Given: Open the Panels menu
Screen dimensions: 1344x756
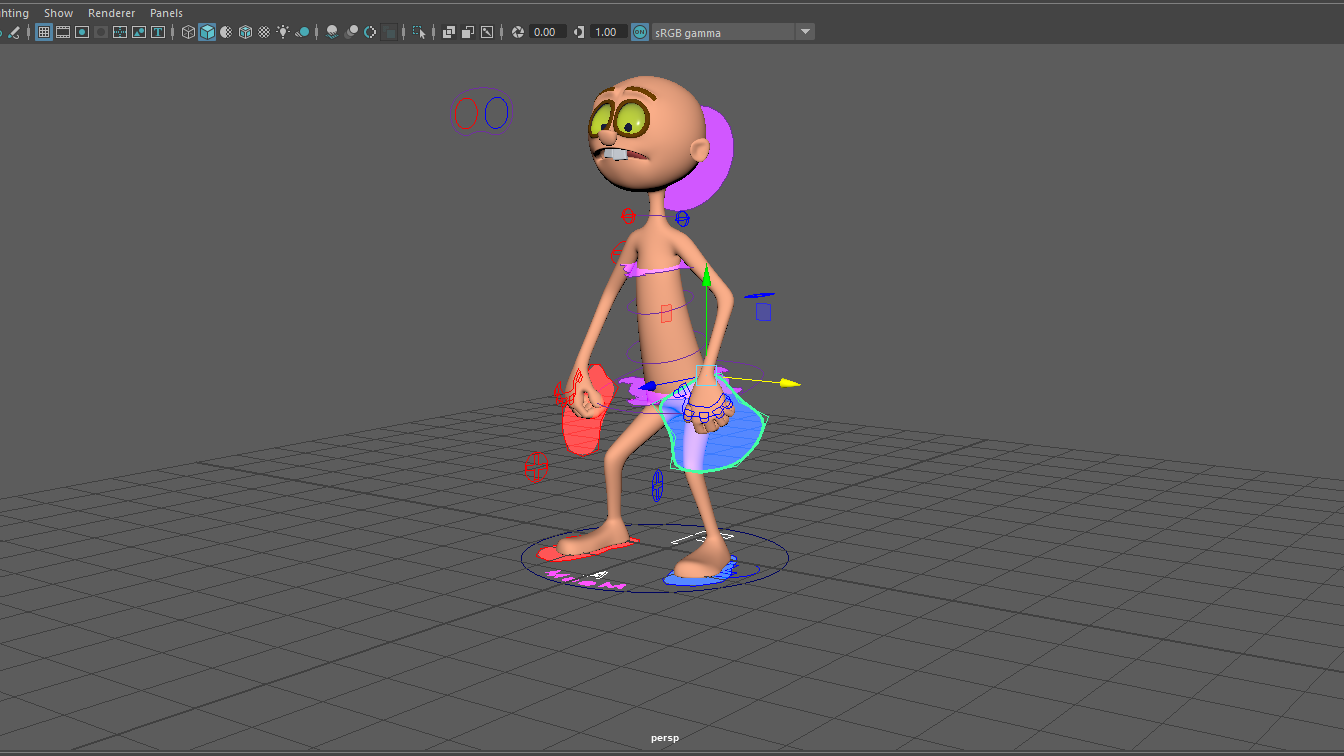Looking at the screenshot, I should pos(166,12).
